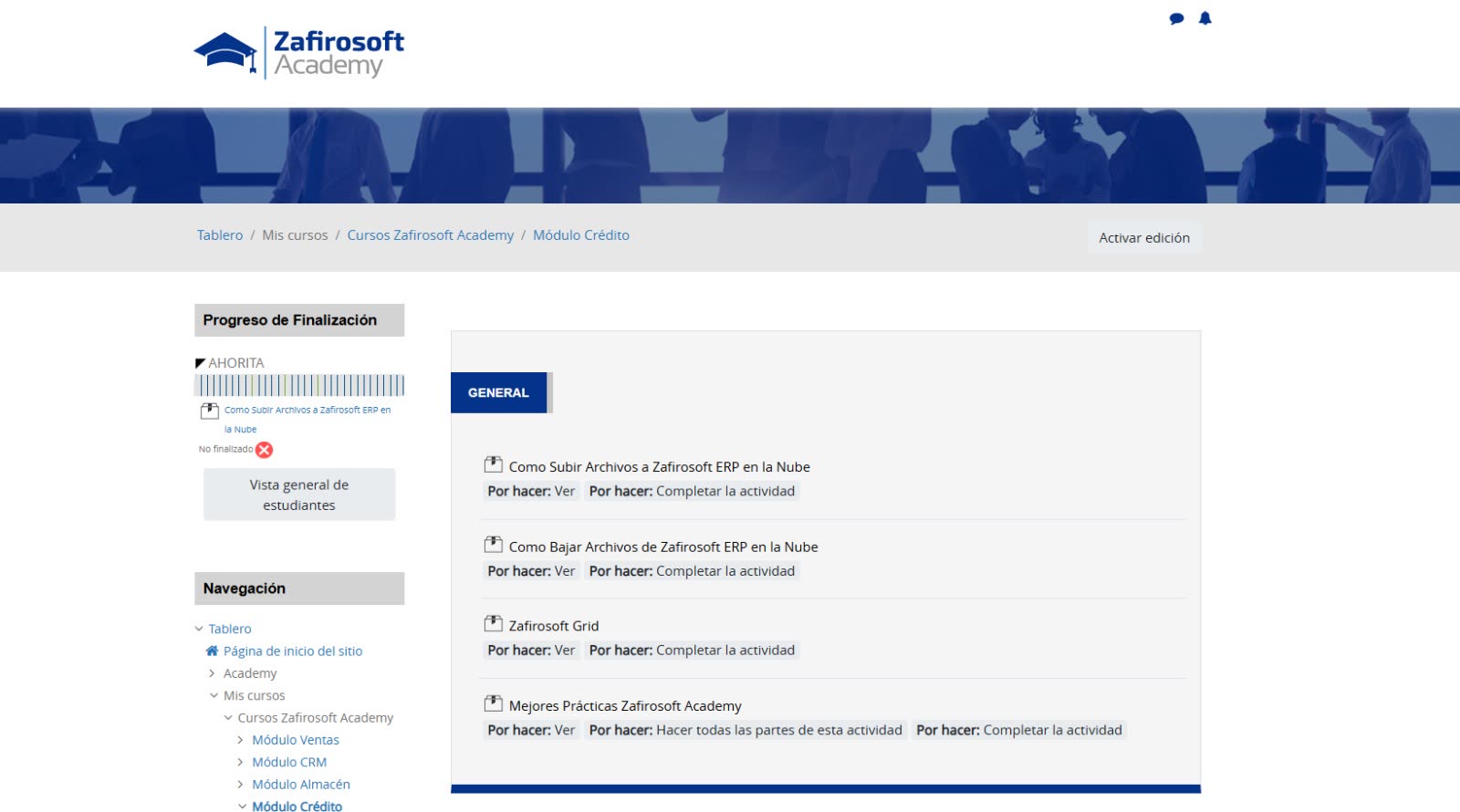Click the Zafirosoft Academy logo
The height and width of the screenshot is (812, 1460).
click(x=299, y=53)
